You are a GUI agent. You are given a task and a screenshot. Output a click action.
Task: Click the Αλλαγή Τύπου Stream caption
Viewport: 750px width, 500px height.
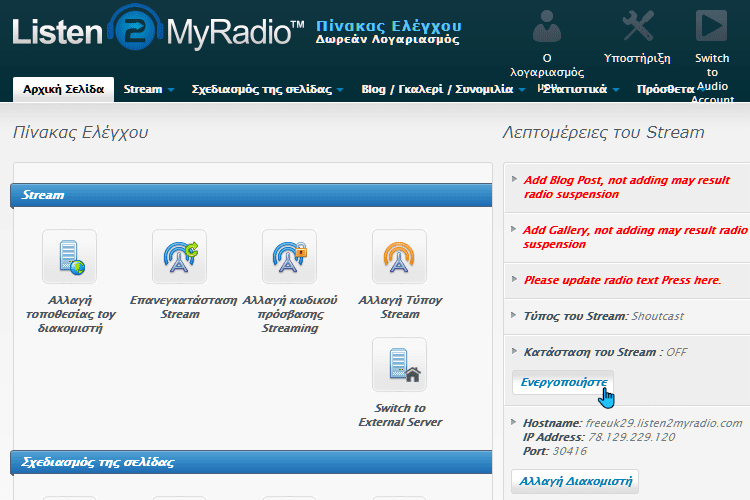click(400, 307)
